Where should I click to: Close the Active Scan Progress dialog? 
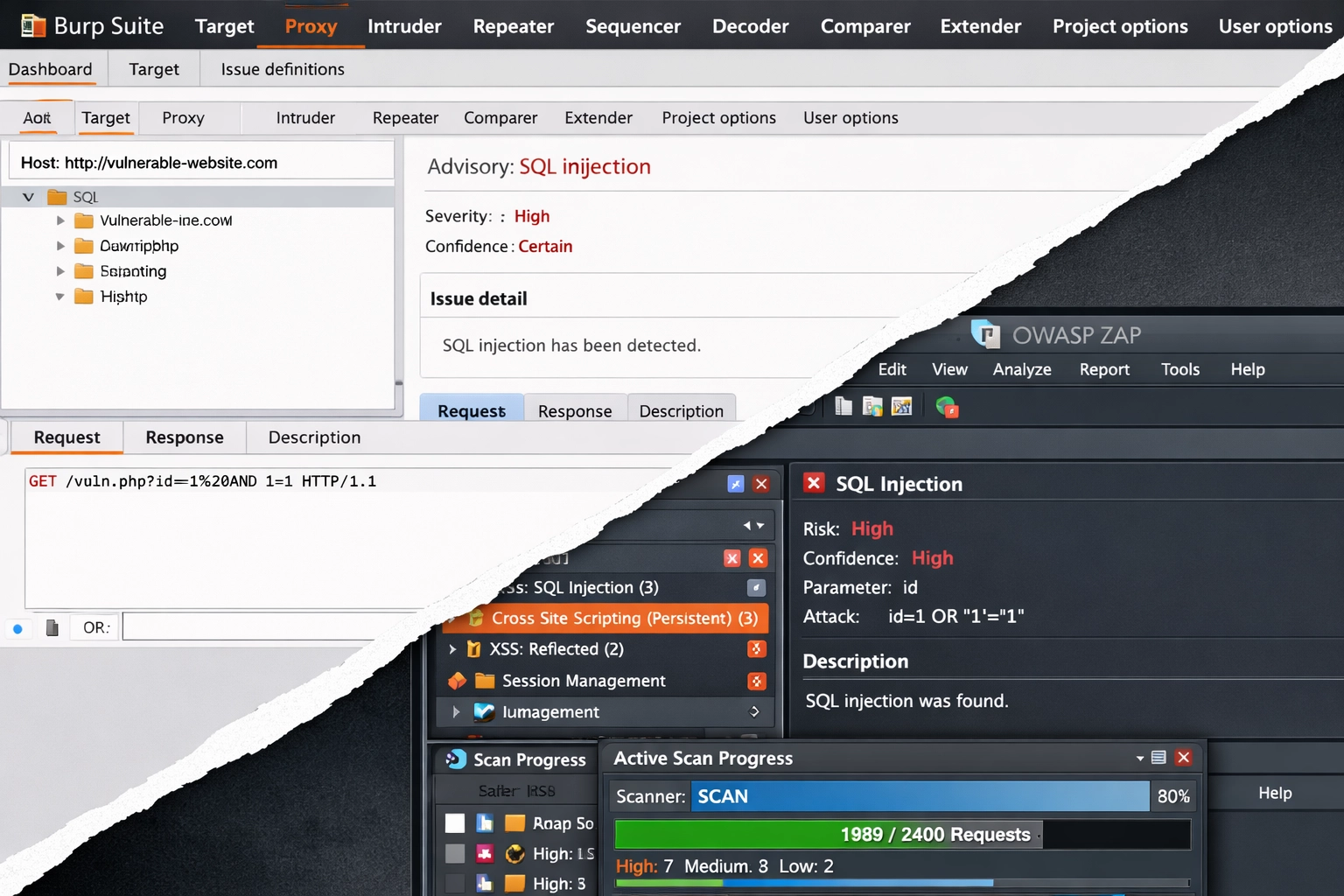(1184, 757)
